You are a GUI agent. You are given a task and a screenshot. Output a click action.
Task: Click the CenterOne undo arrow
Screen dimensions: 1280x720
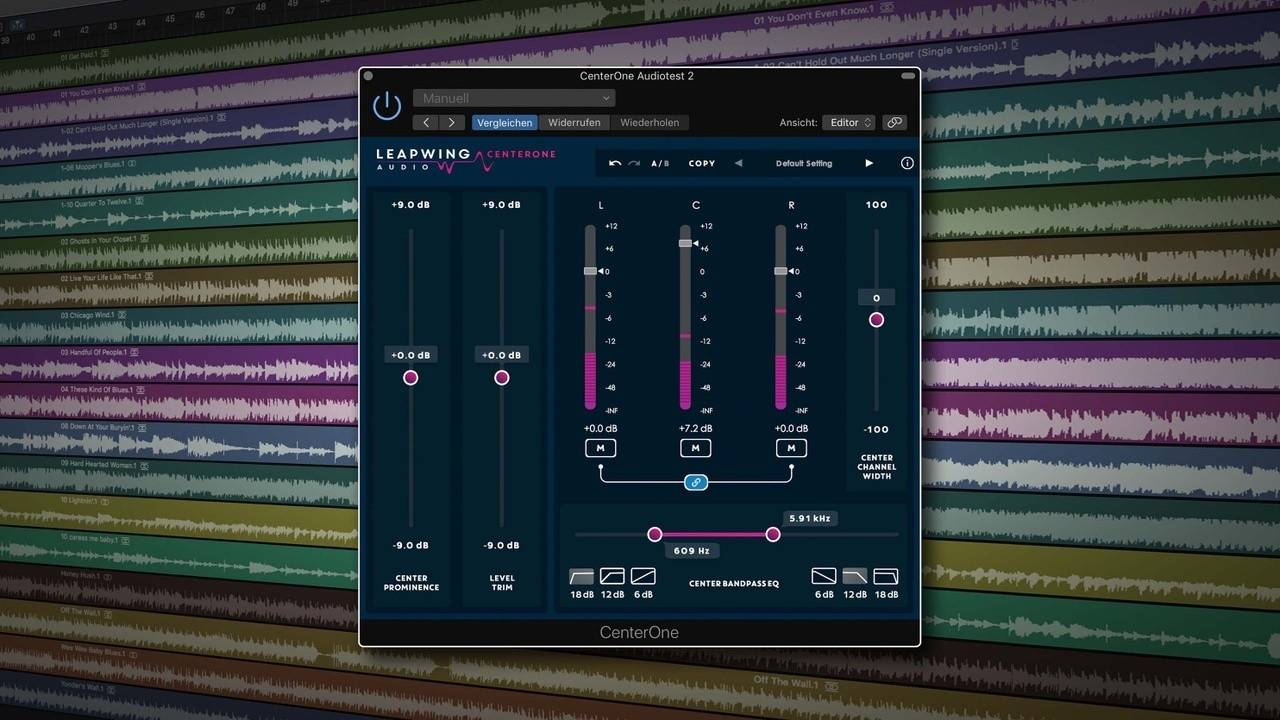[x=615, y=163]
